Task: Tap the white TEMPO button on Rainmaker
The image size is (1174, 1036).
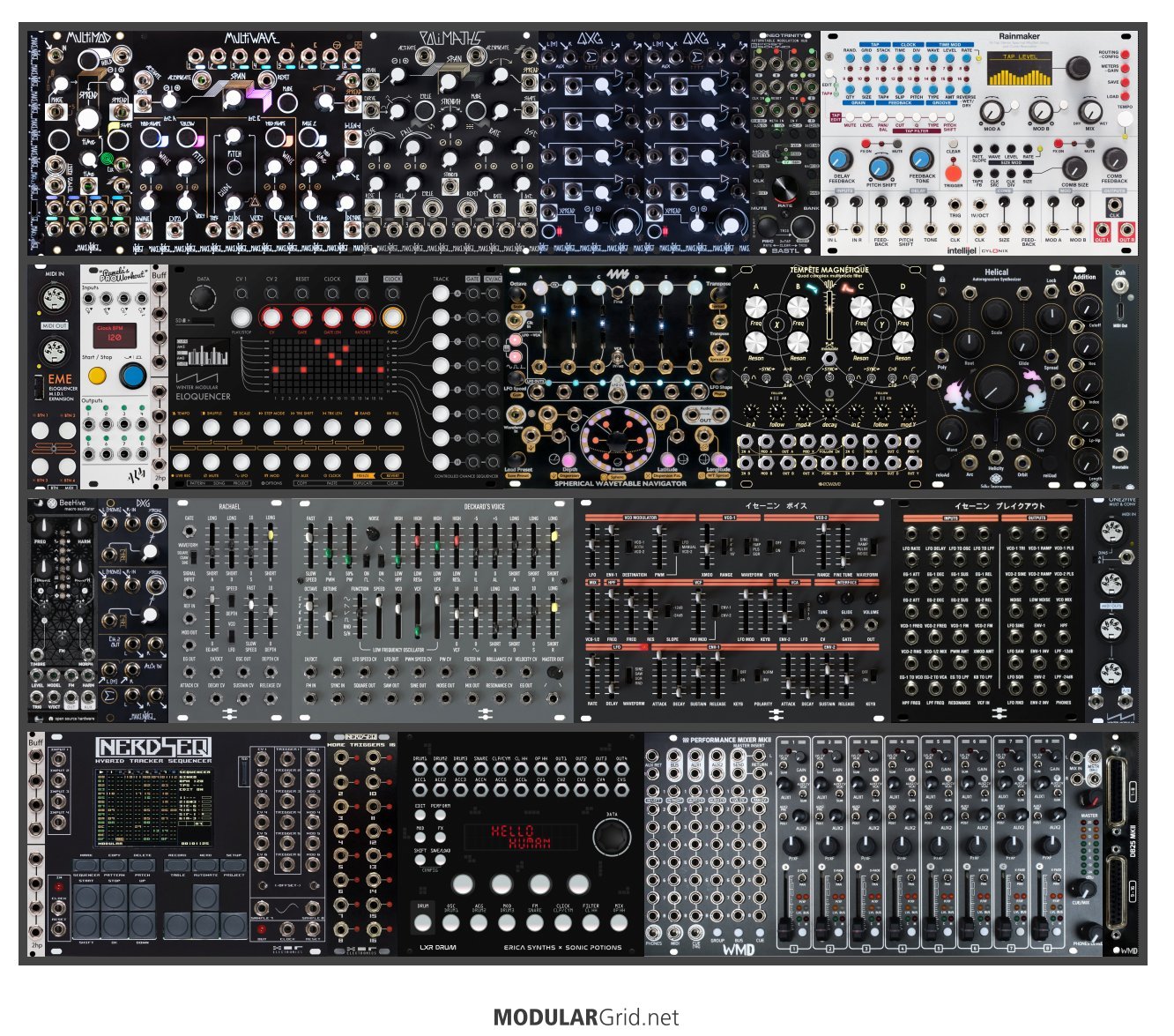Action: point(1126,119)
